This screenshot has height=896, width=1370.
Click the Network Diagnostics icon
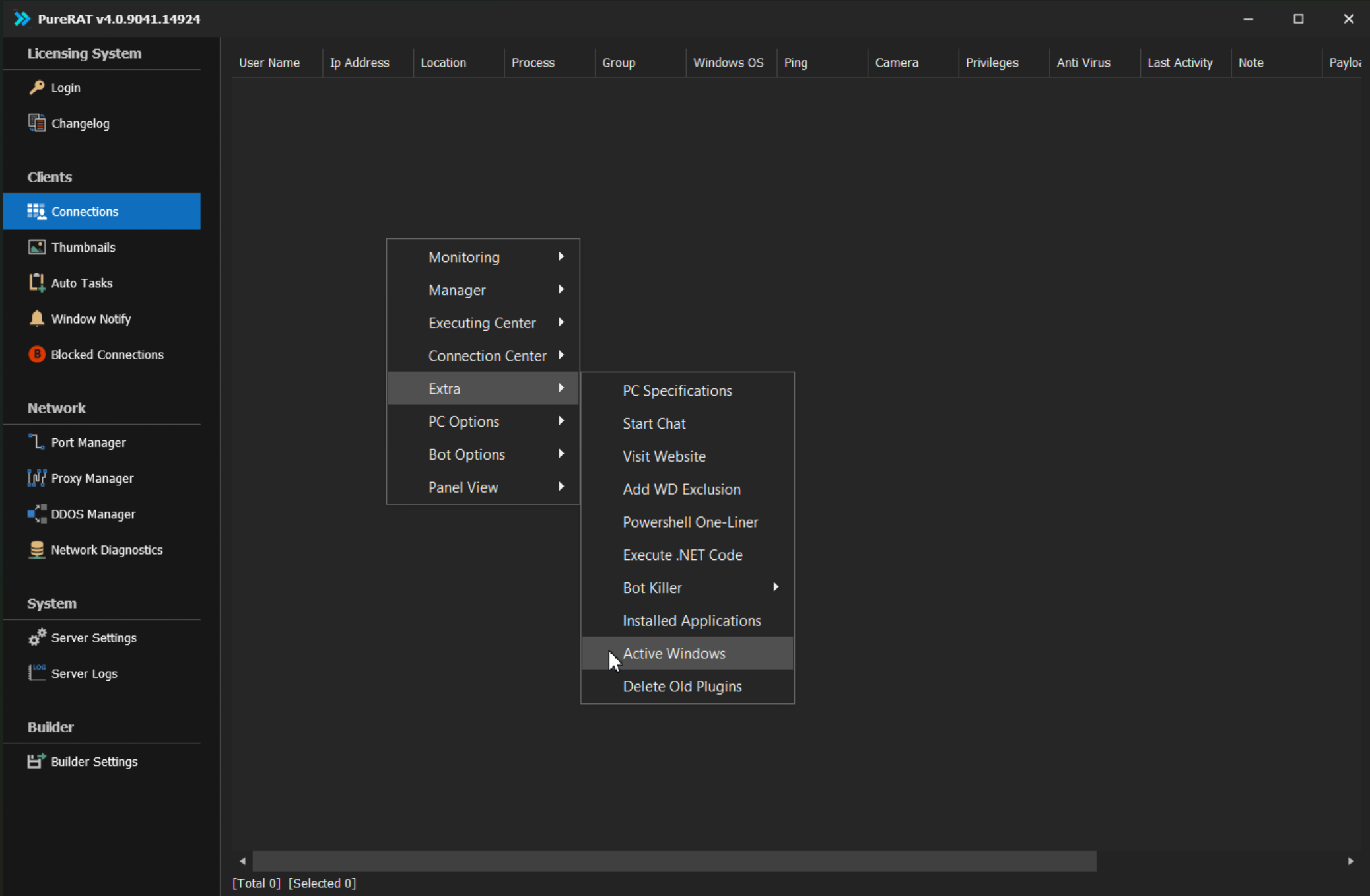click(x=37, y=549)
